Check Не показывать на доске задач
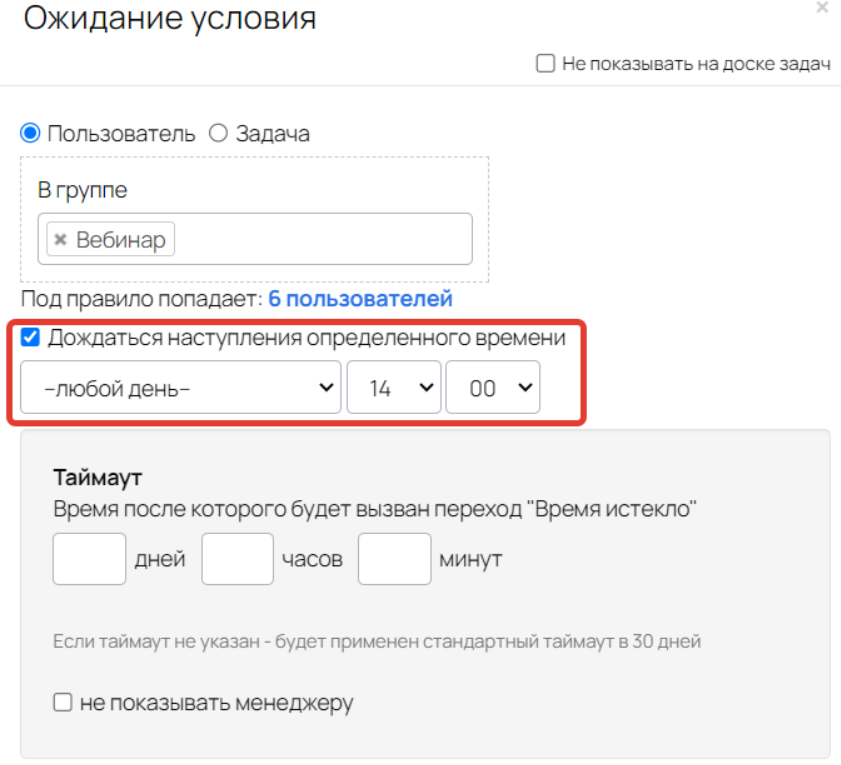Screen dimensions: 841x765 545,63
